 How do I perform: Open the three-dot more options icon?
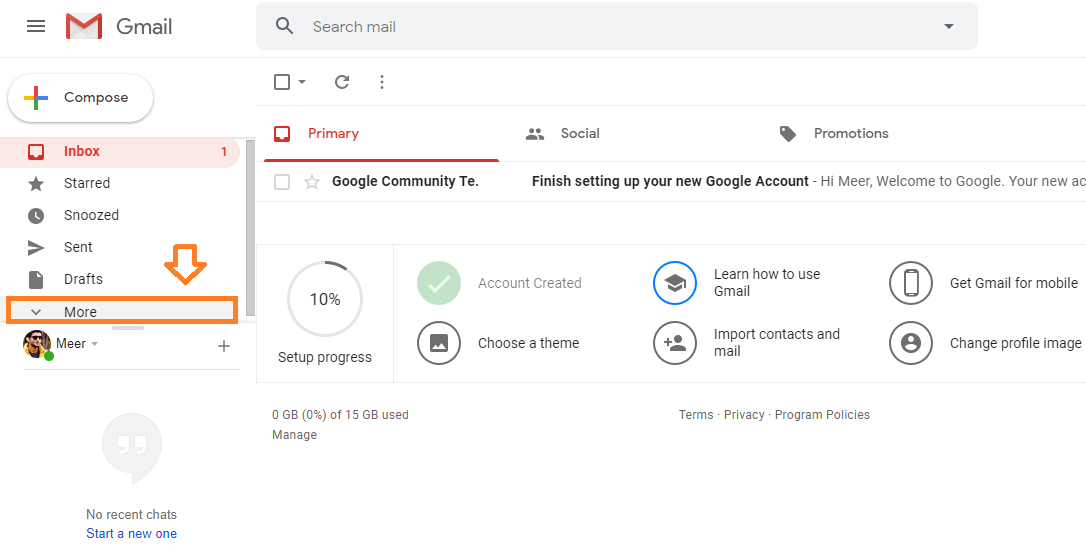(x=382, y=82)
